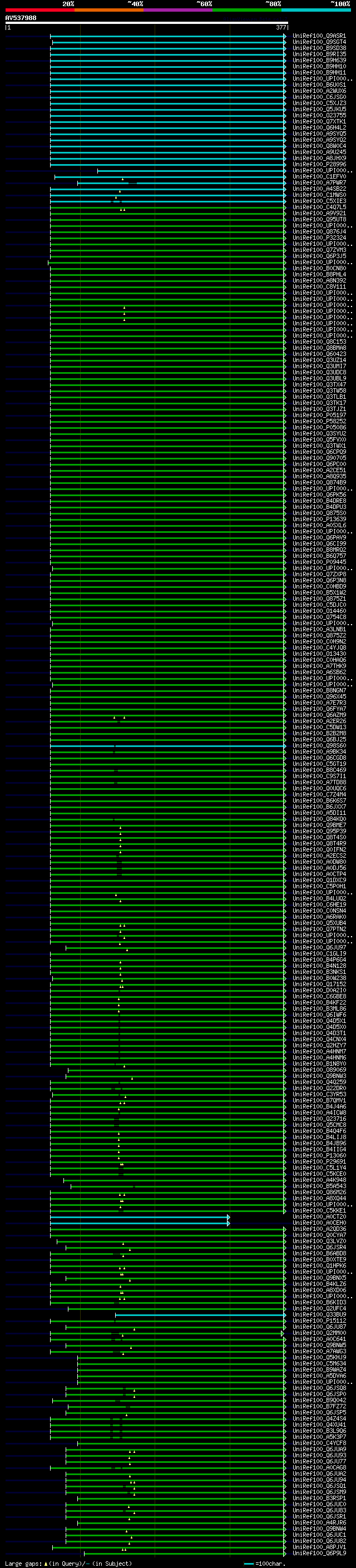Click the red 20% identity legend segment
Image resolution: width=356 pixels, height=1568 pixels.
tap(39, 10)
